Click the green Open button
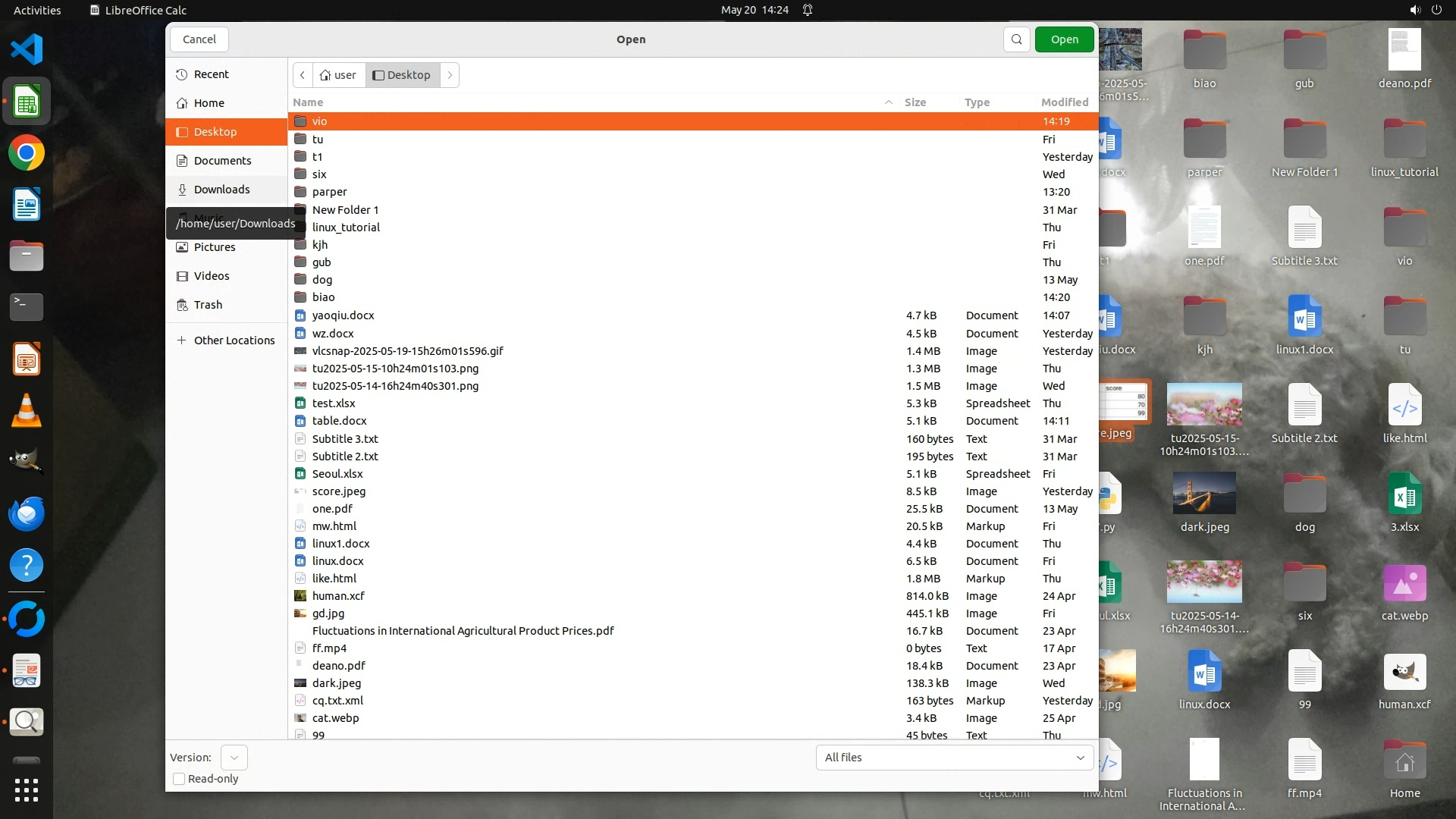 coord(1064,39)
